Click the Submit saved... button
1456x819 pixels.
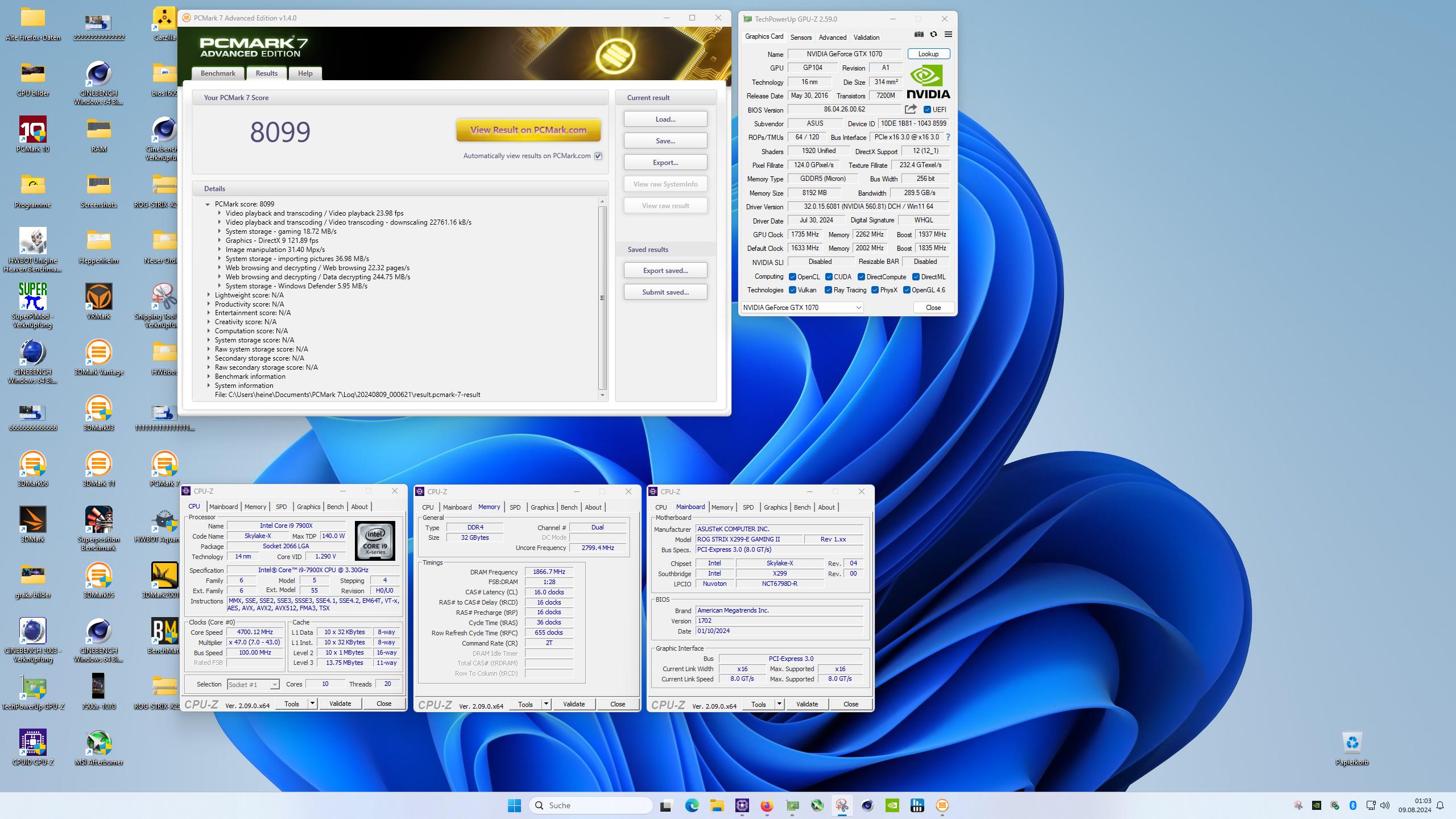pos(665,292)
